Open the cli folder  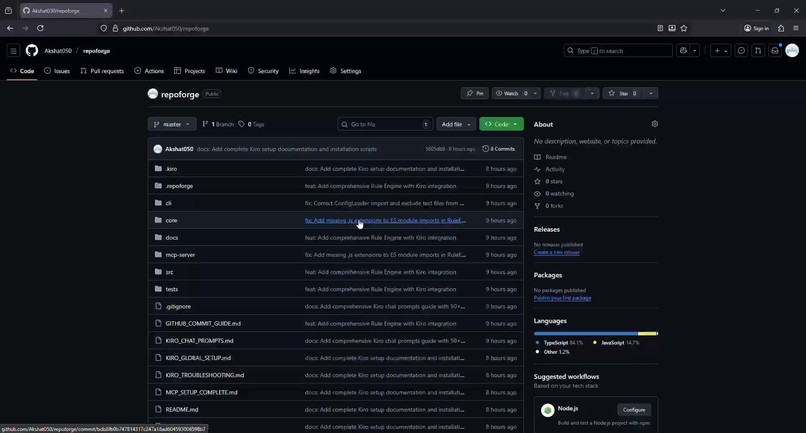click(x=168, y=203)
